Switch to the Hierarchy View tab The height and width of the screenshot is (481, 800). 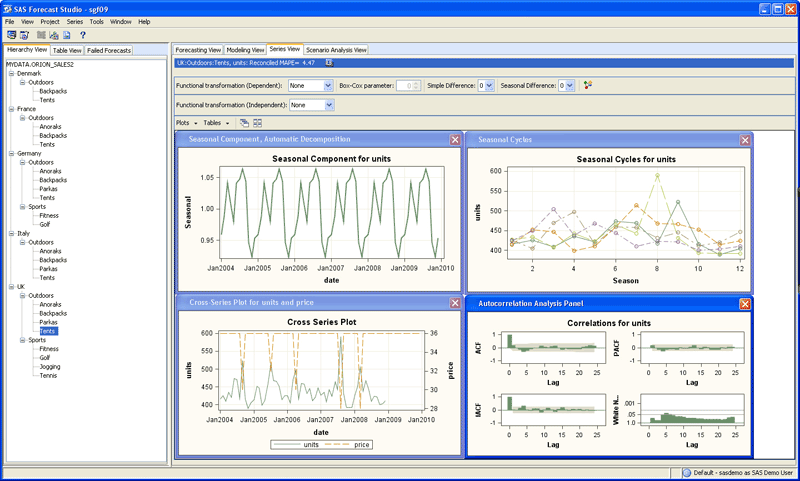tap(27, 50)
